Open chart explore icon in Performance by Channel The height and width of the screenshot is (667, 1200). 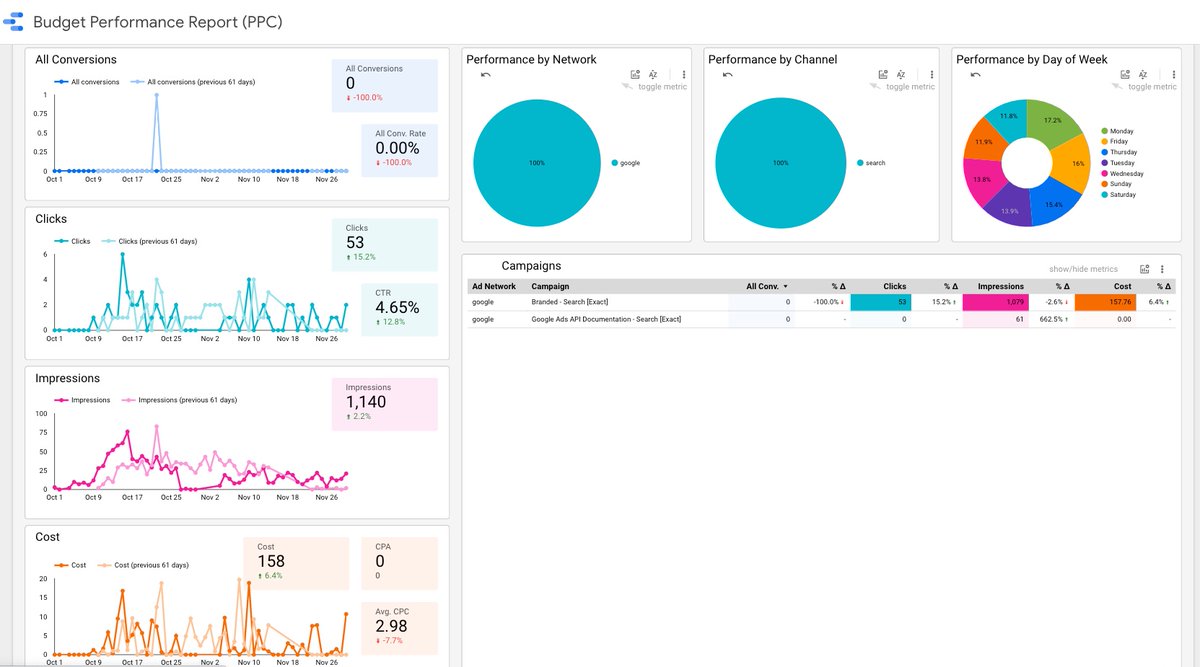point(883,74)
